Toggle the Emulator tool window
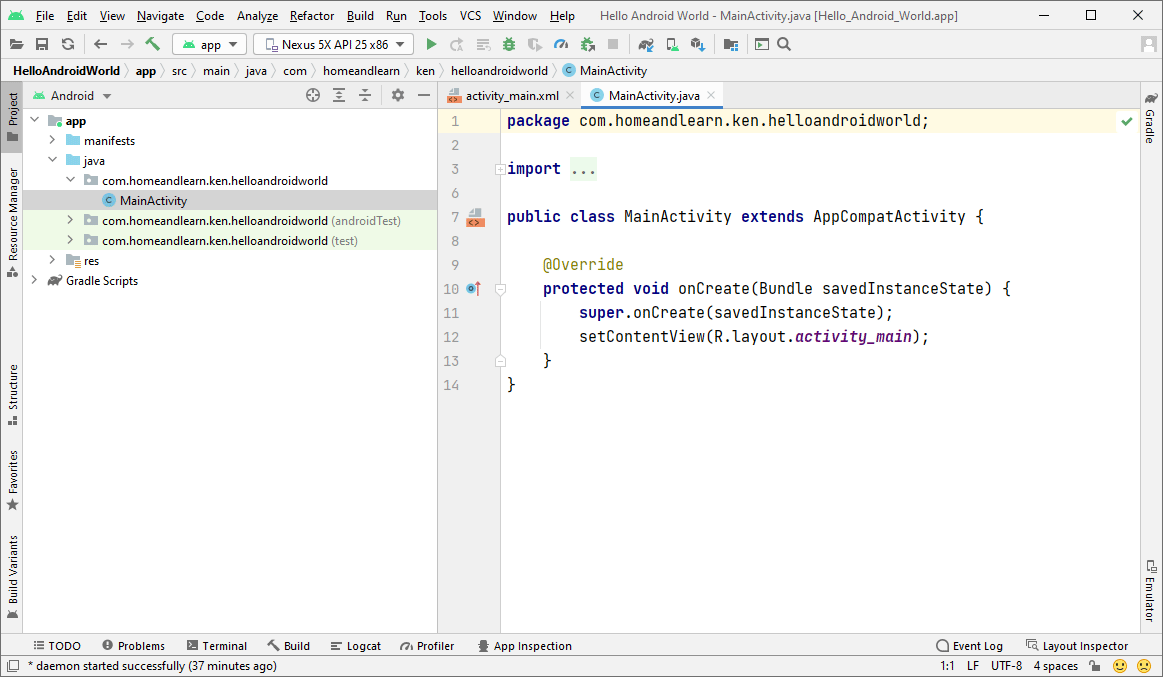Screen dimensions: 1163x677 [x=1150, y=590]
